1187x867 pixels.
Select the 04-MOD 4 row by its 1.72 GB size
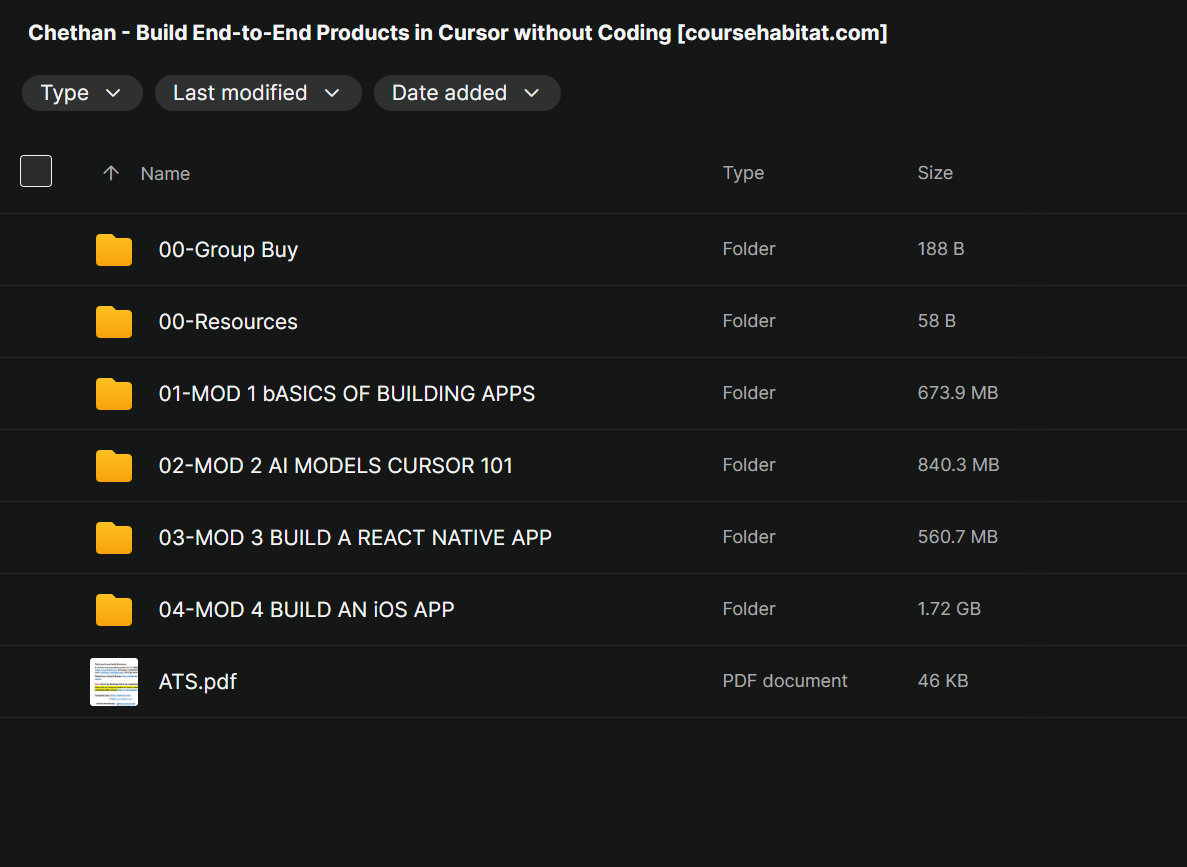(948, 609)
